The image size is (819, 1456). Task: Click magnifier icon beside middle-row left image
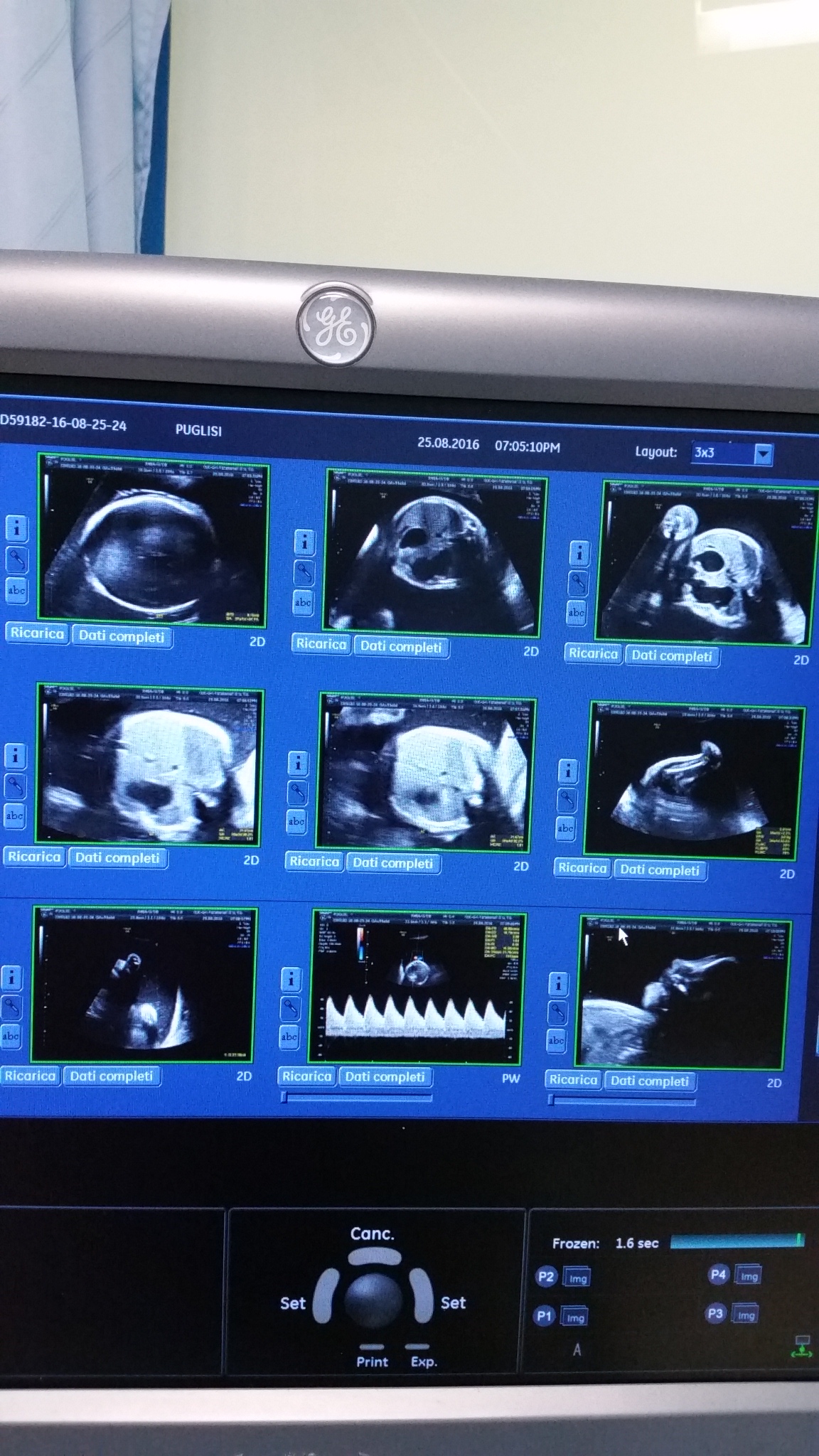(x=15, y=786)
